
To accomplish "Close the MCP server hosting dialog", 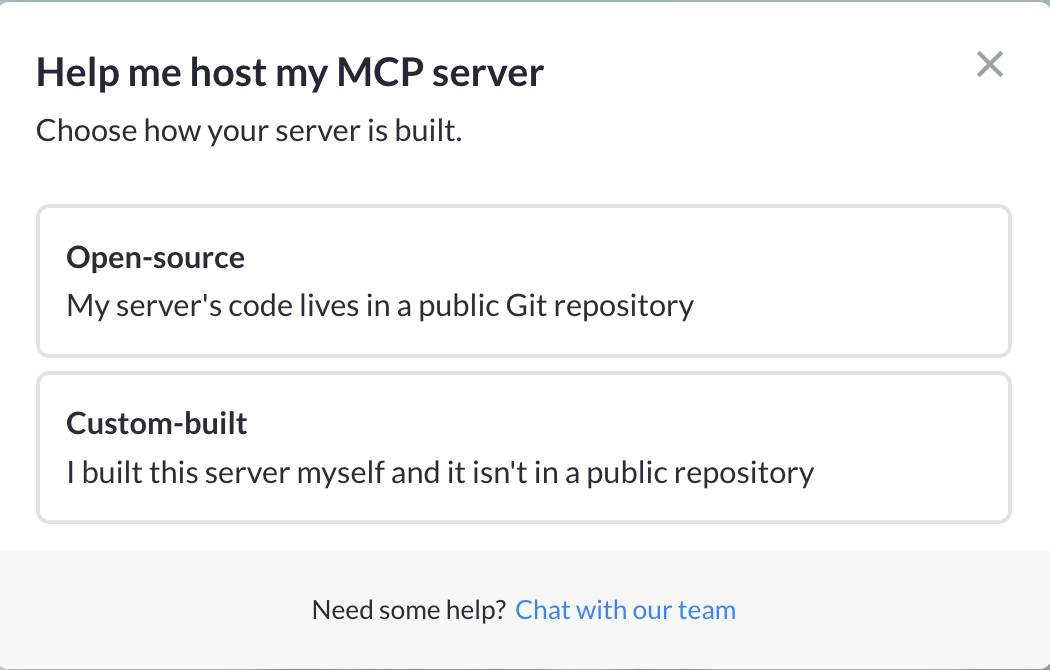I will point(989,65).
